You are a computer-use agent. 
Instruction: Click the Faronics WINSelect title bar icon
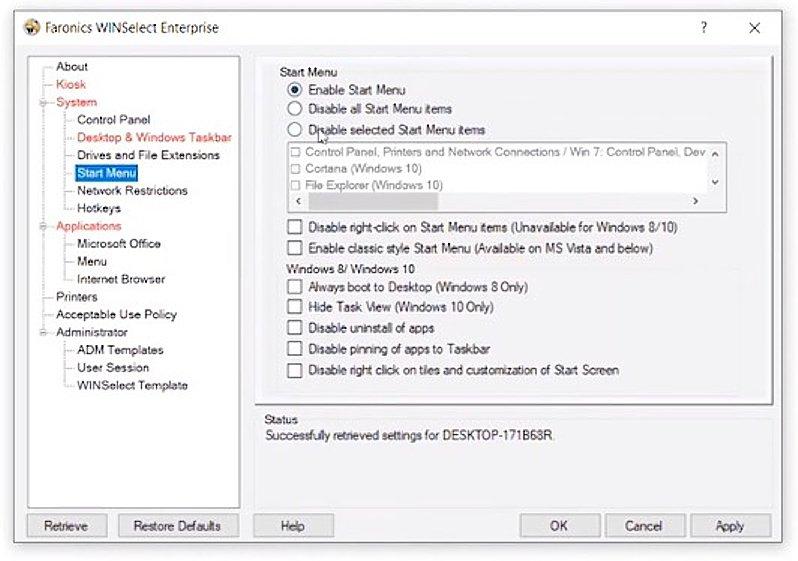[x=32, y=27]
